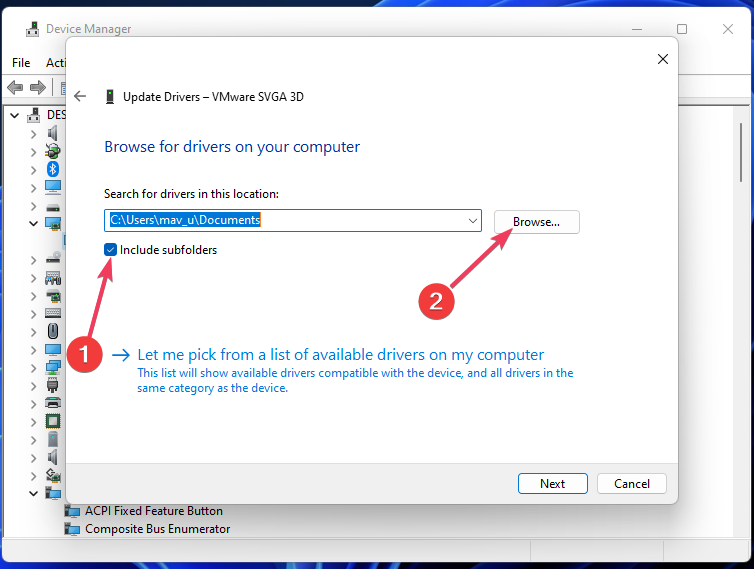Expand the keyboard node chevron
754x569 pixels.
(33, 314)
